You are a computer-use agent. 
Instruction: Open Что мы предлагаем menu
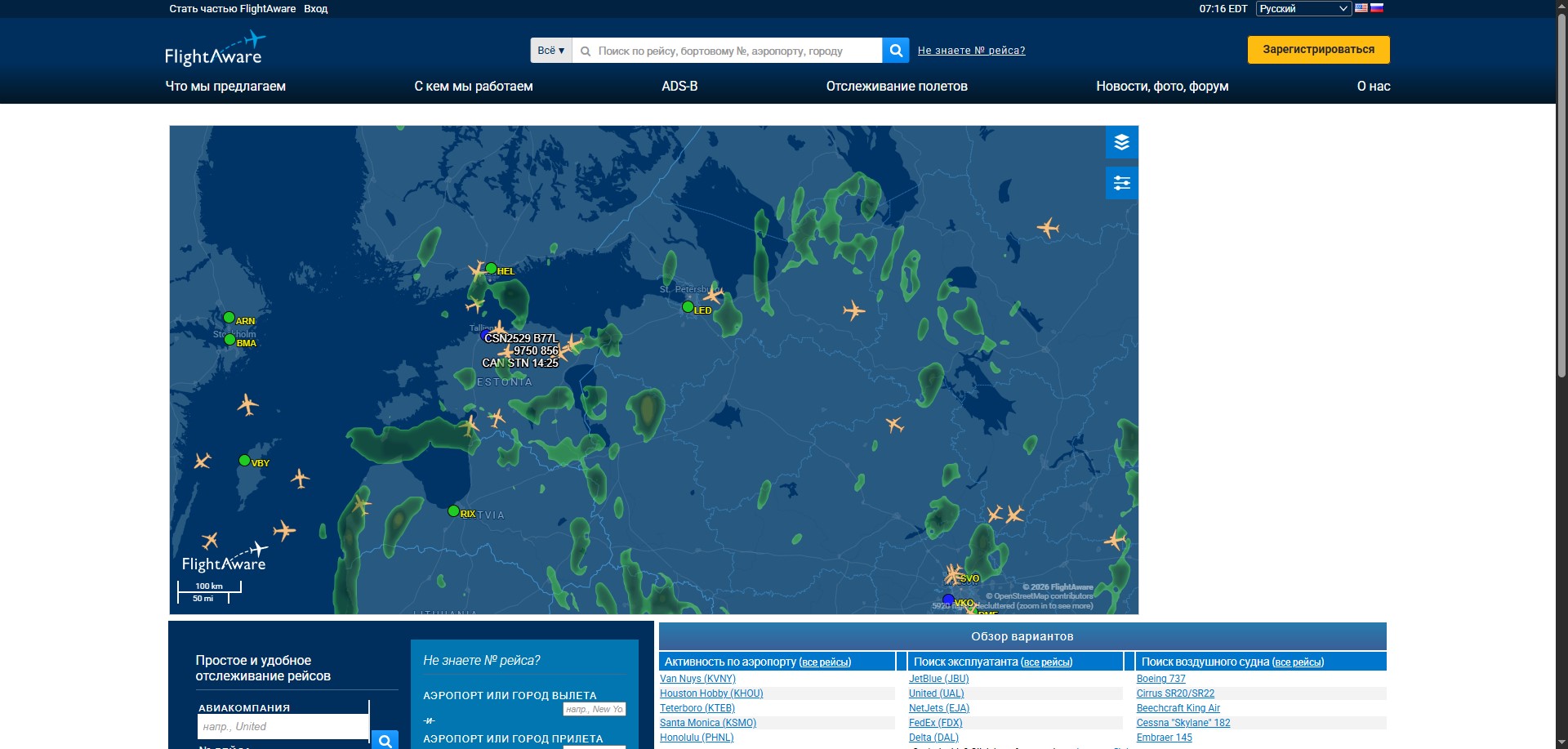[225, 87]
